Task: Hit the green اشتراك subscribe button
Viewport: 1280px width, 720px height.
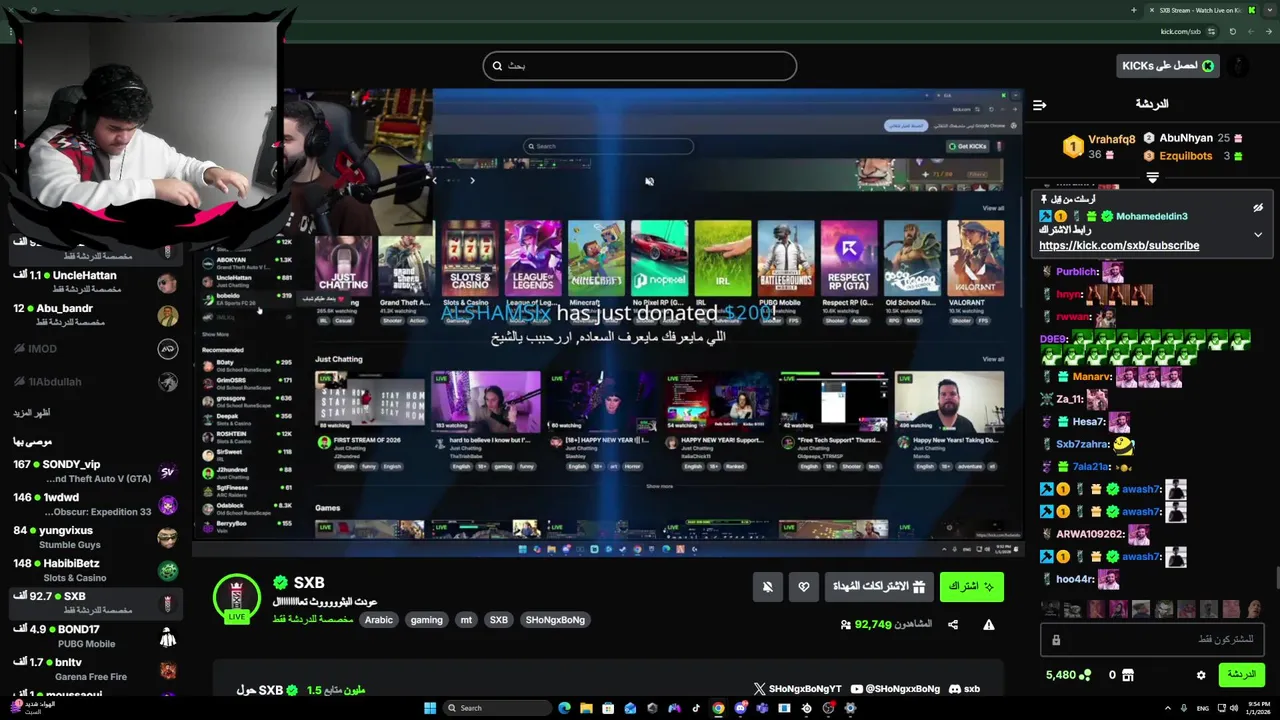Action: 971,587
